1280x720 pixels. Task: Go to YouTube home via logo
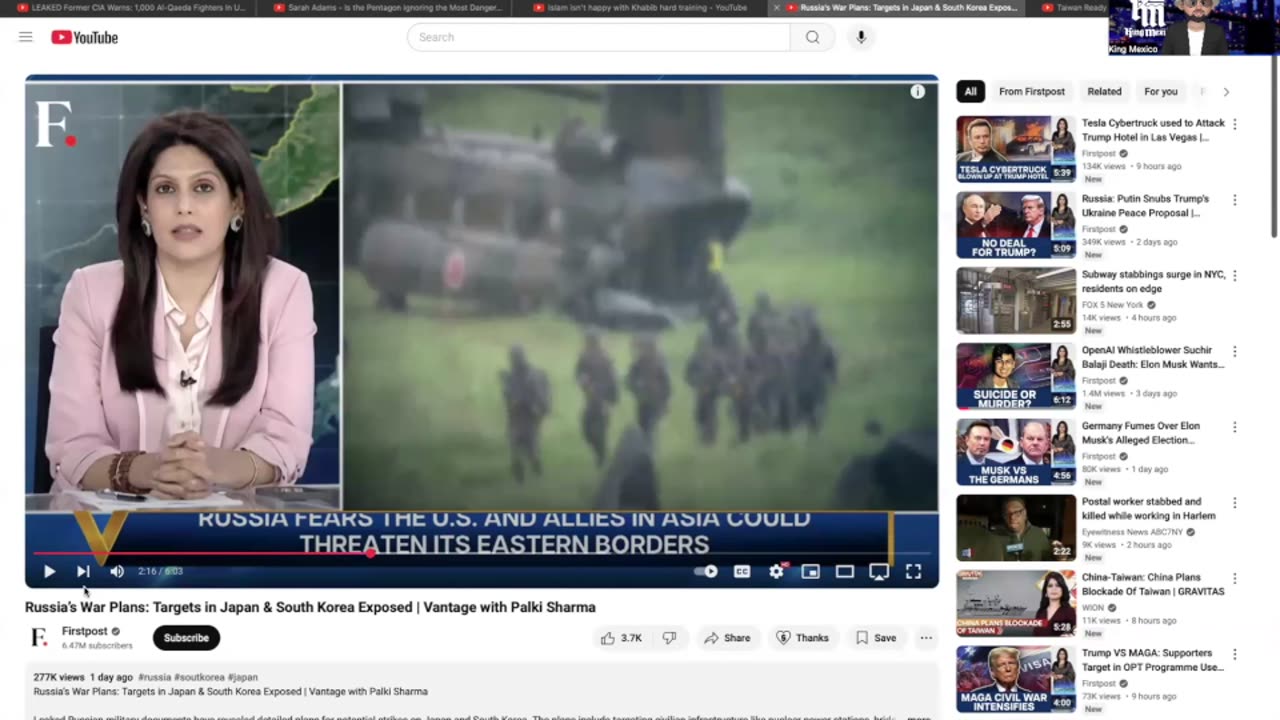pos(85,37)
